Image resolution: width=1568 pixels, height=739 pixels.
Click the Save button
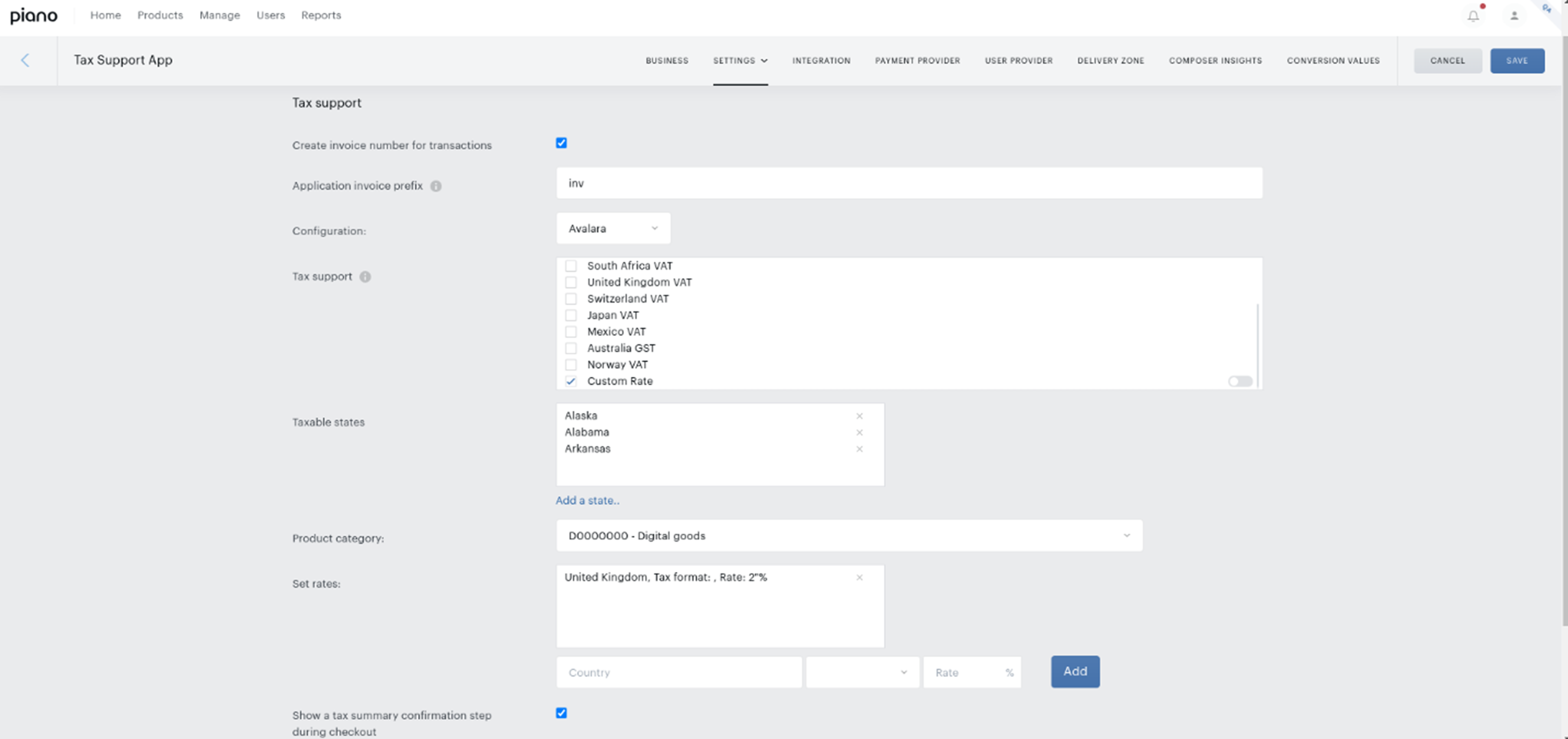click(x=1517, y=61)
